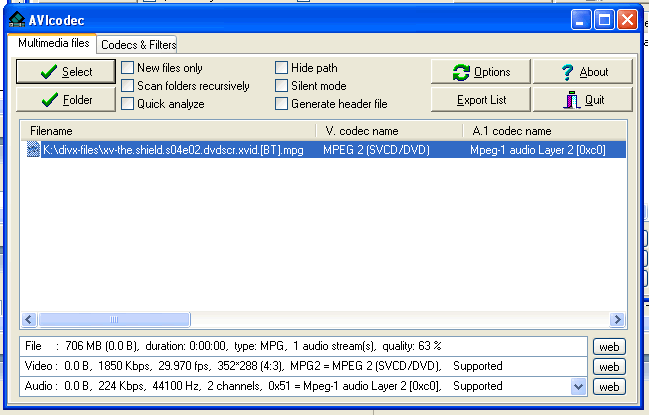
Task: Maximize the AVIcodec window
Action: click(604, 19)
